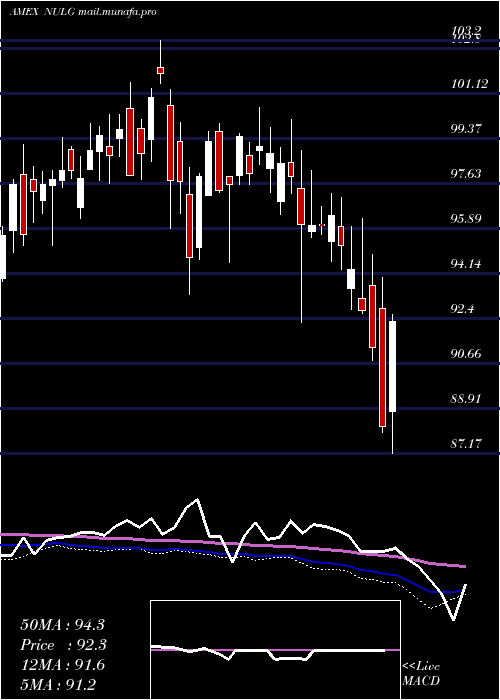Click the AMEX NULG chart title
Image resolution: width=500 pixels, height=700 pixels.
(x=83, y=12)
